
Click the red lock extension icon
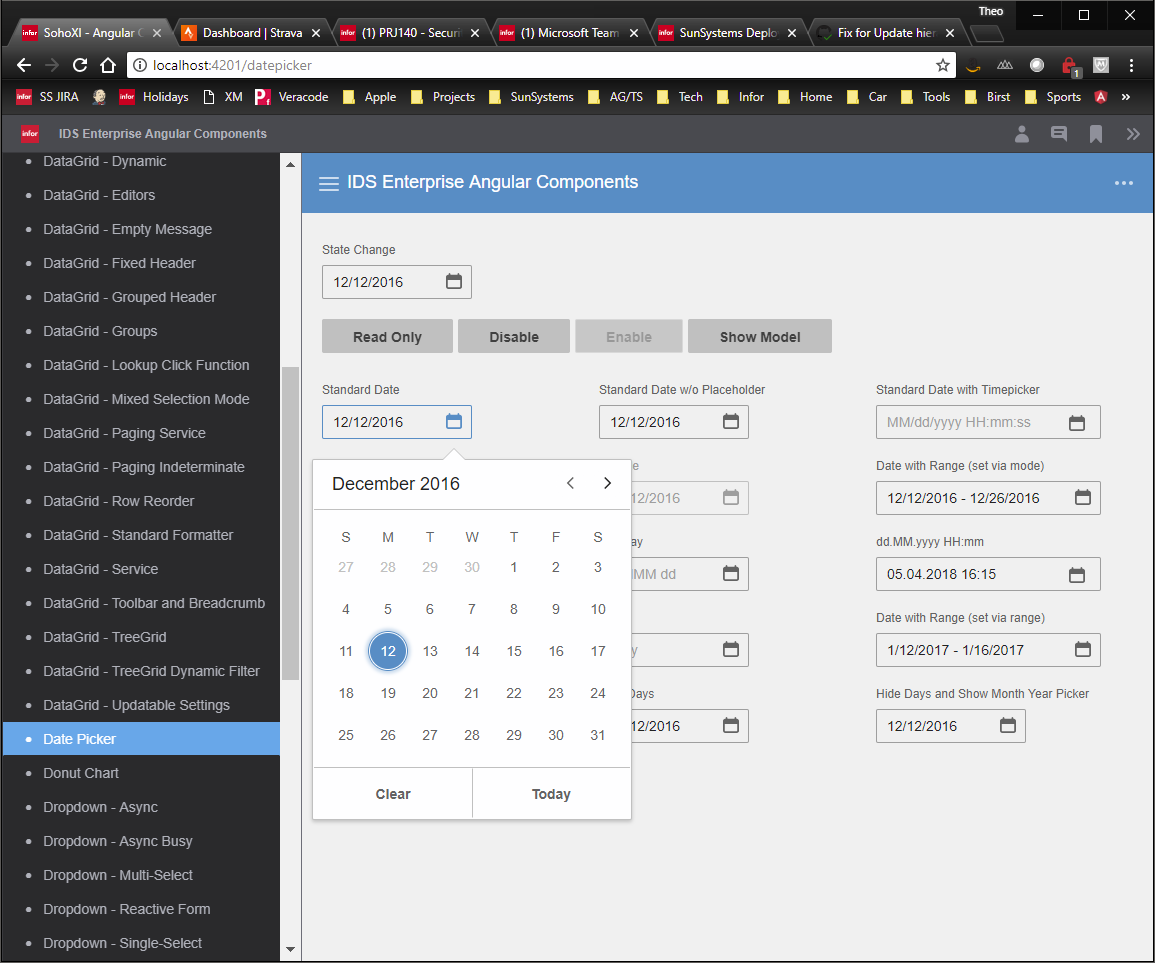tap(1070, 66)
